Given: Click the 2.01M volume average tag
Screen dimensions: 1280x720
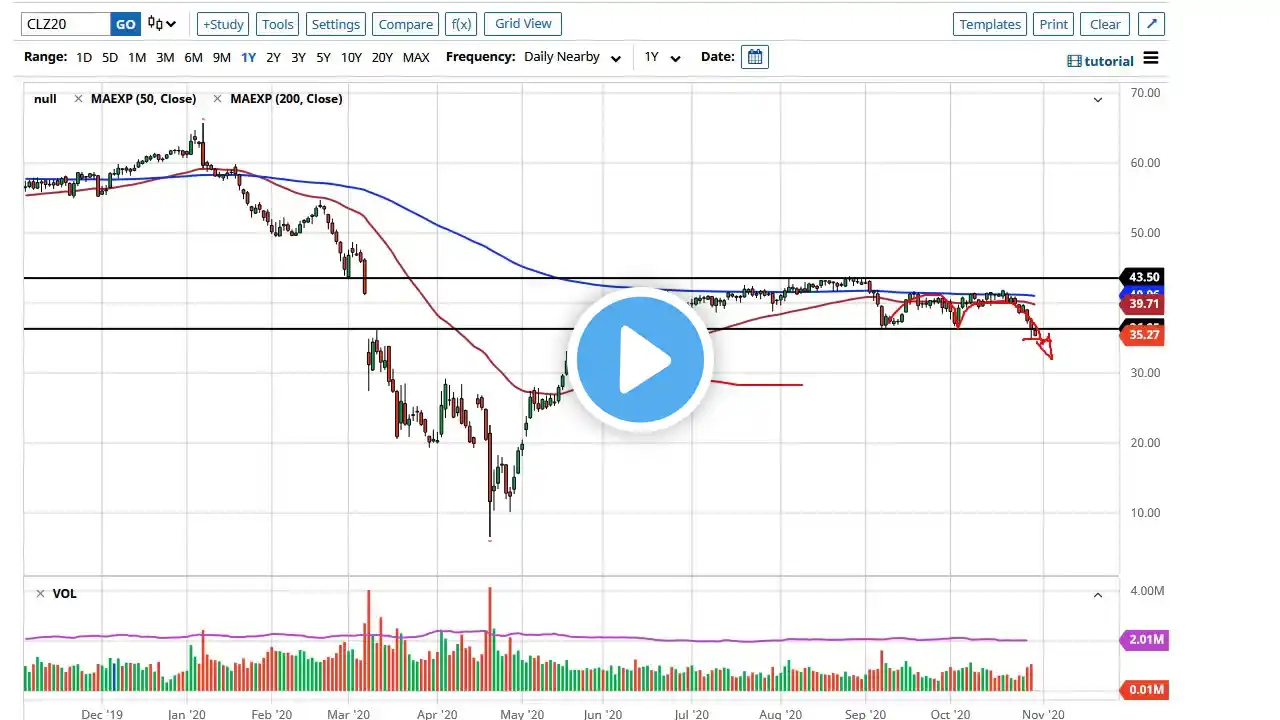Looking at the screenshot, I should [1144, 639].
